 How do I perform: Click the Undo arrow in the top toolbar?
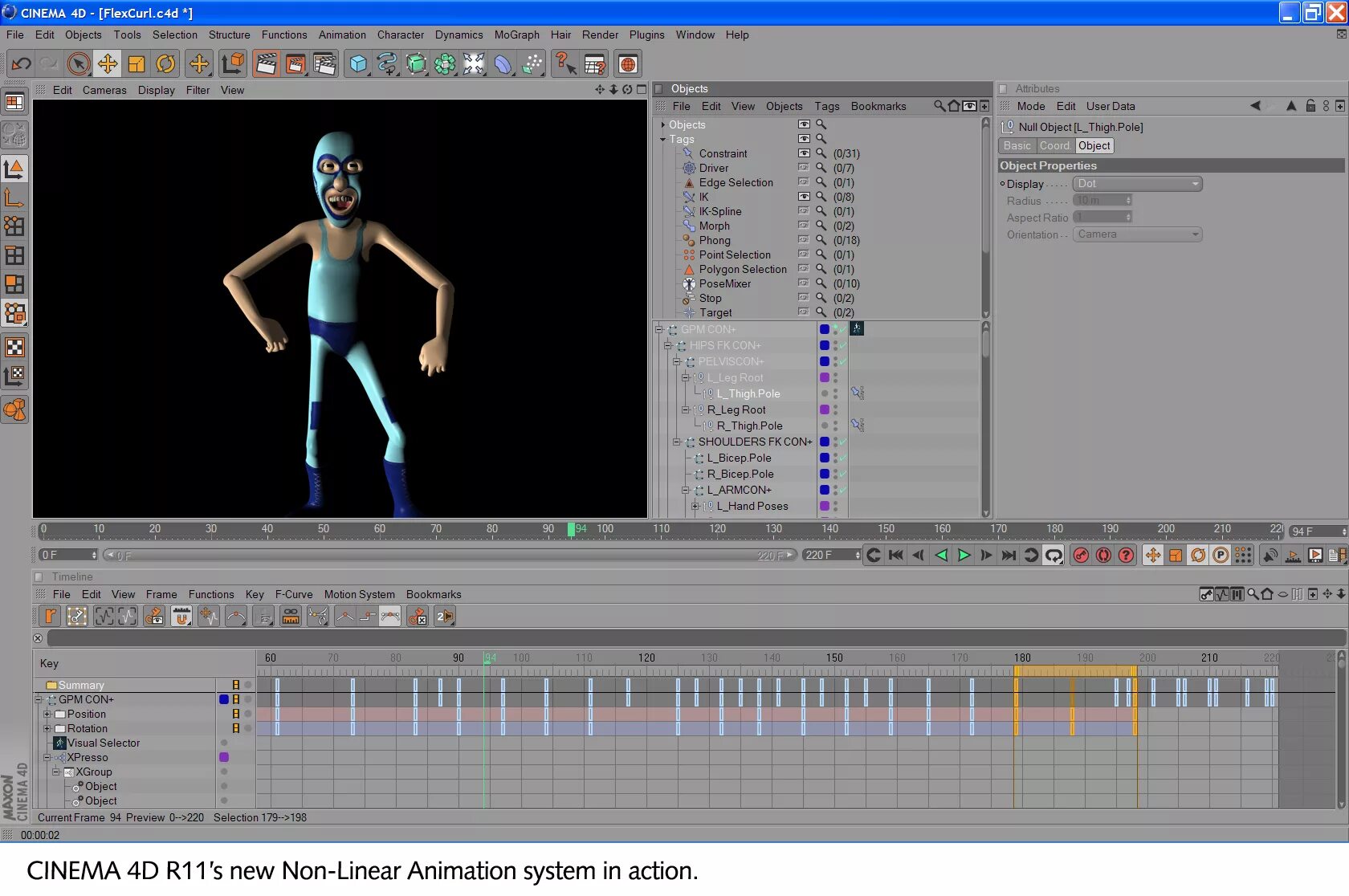point(22,63)
